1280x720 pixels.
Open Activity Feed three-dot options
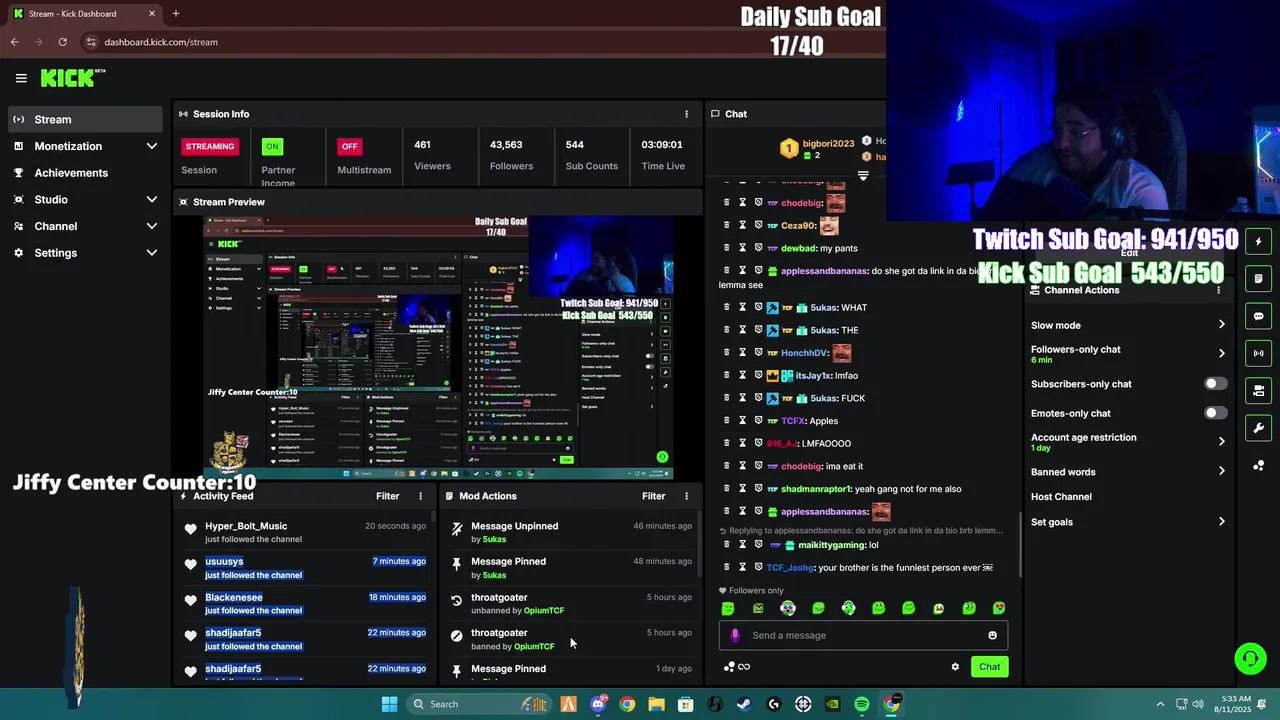(420, 496)
